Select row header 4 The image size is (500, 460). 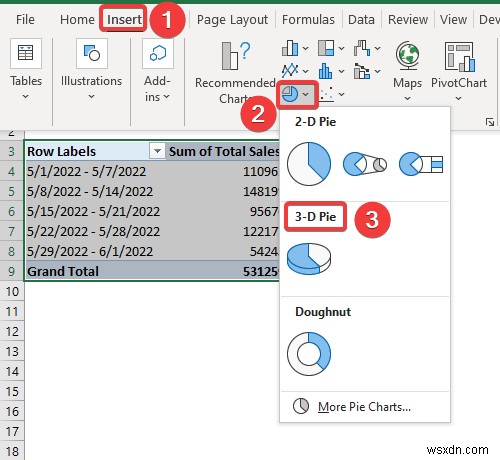click(12, 171)
